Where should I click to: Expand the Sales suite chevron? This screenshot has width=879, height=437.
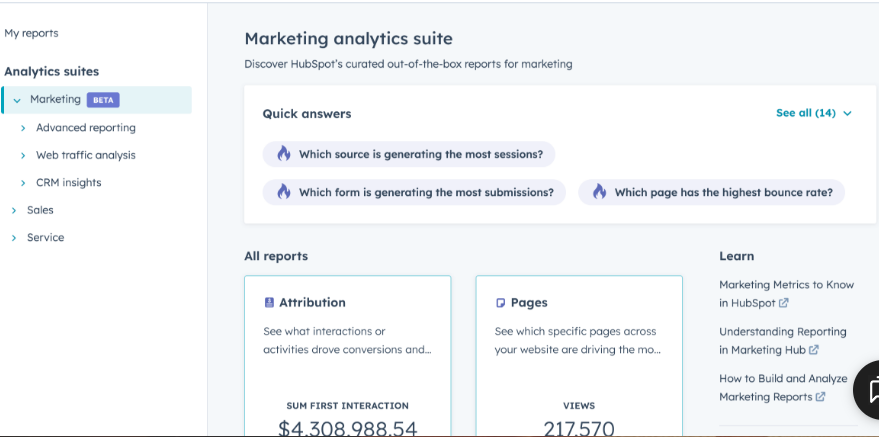coord(14,211)
